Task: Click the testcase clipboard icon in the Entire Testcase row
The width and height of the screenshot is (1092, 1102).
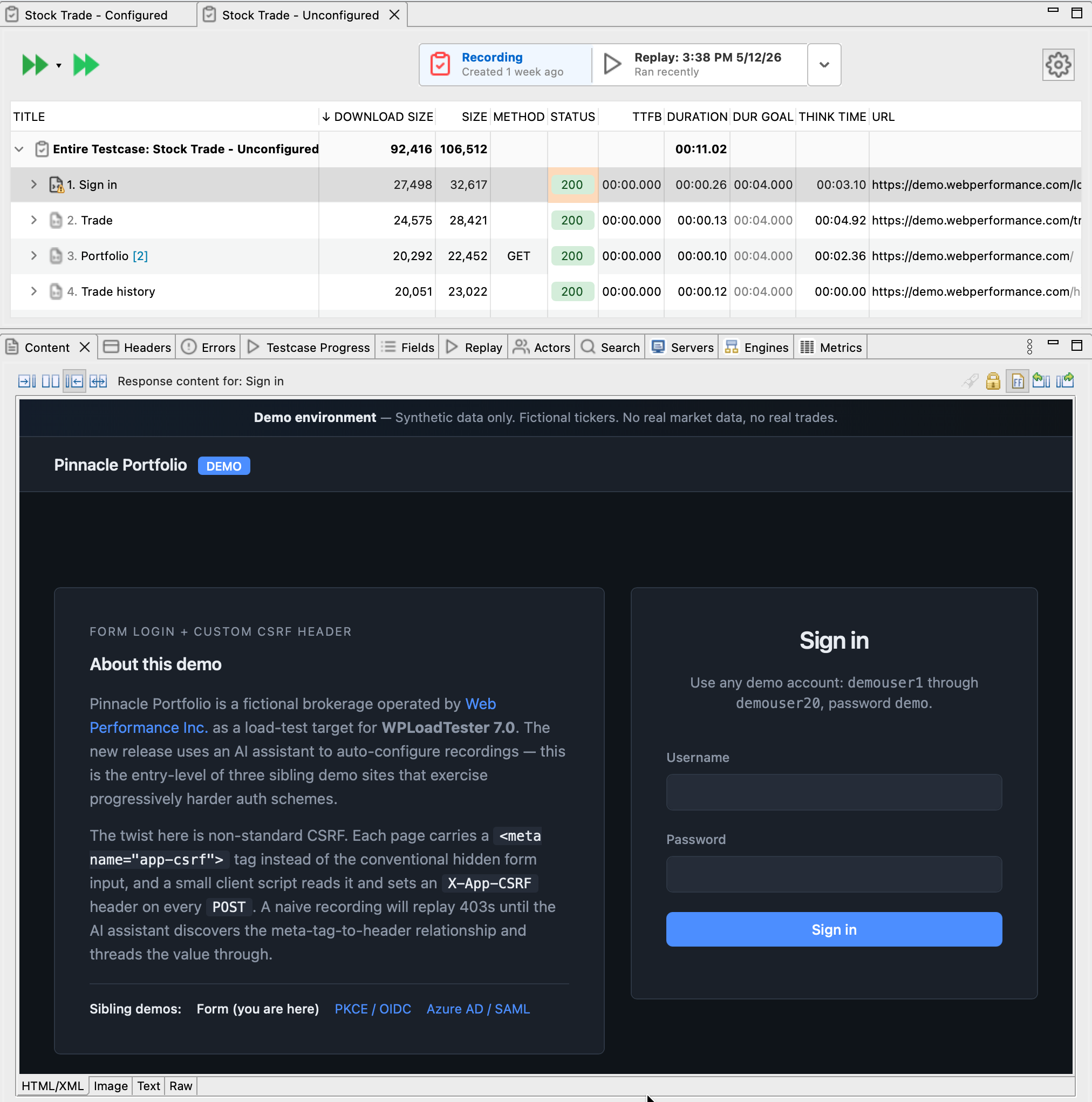Action: click(x=42, y=149)
